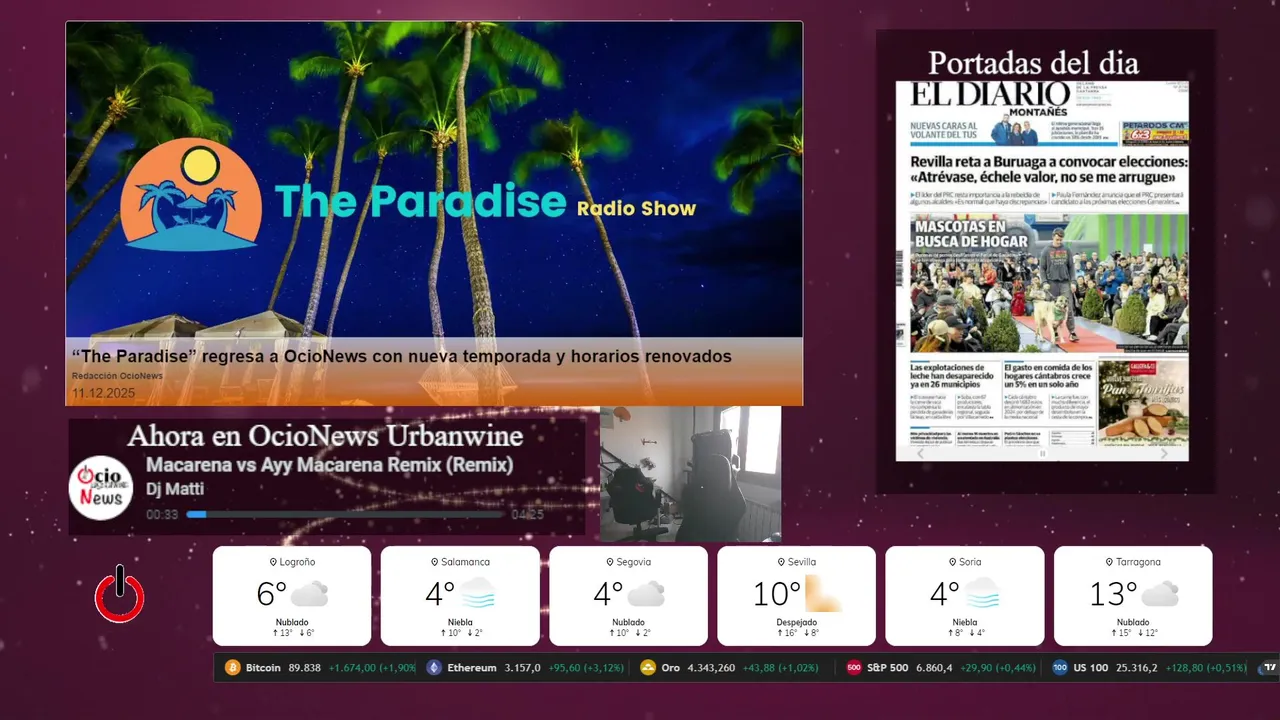Click the Logroño cloud weather icon
Viewport: 1280px width, 720px height.
(309, 594)
